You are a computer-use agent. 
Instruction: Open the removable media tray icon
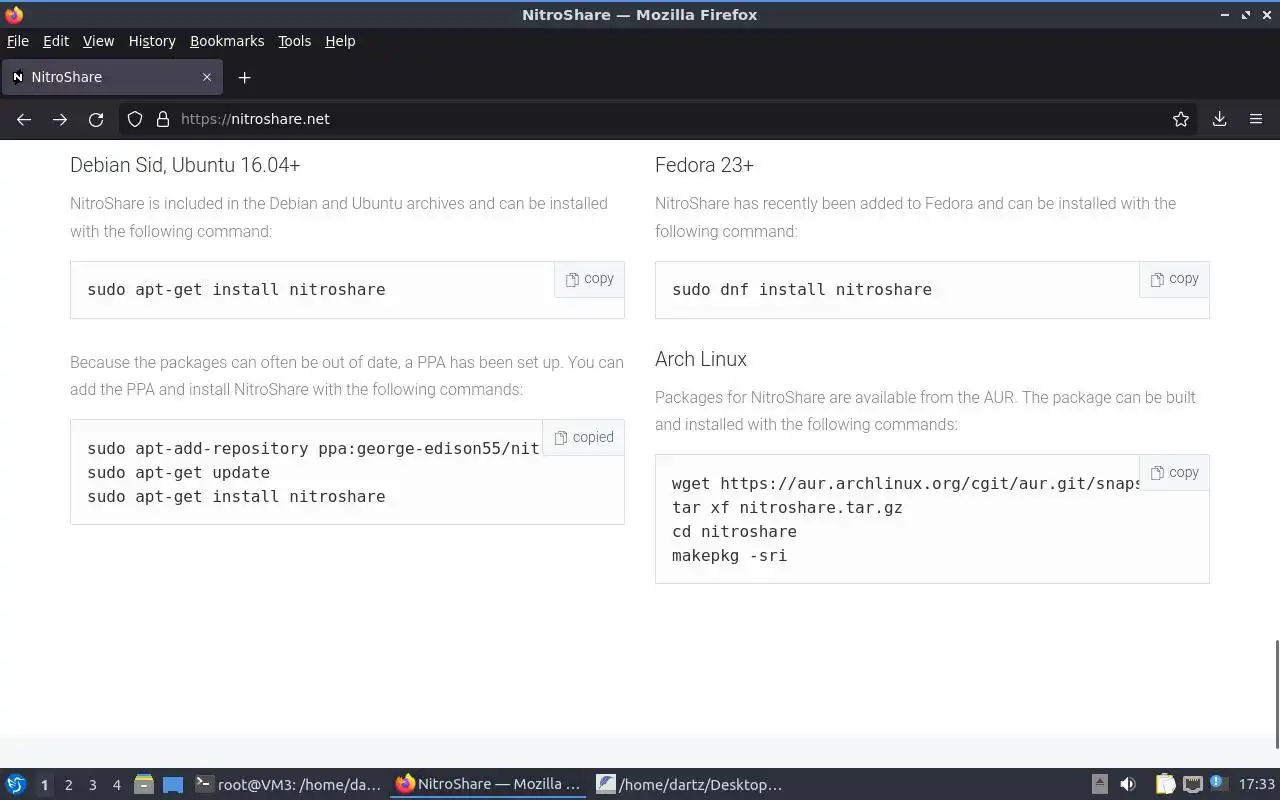click(x=1099, y=785)
